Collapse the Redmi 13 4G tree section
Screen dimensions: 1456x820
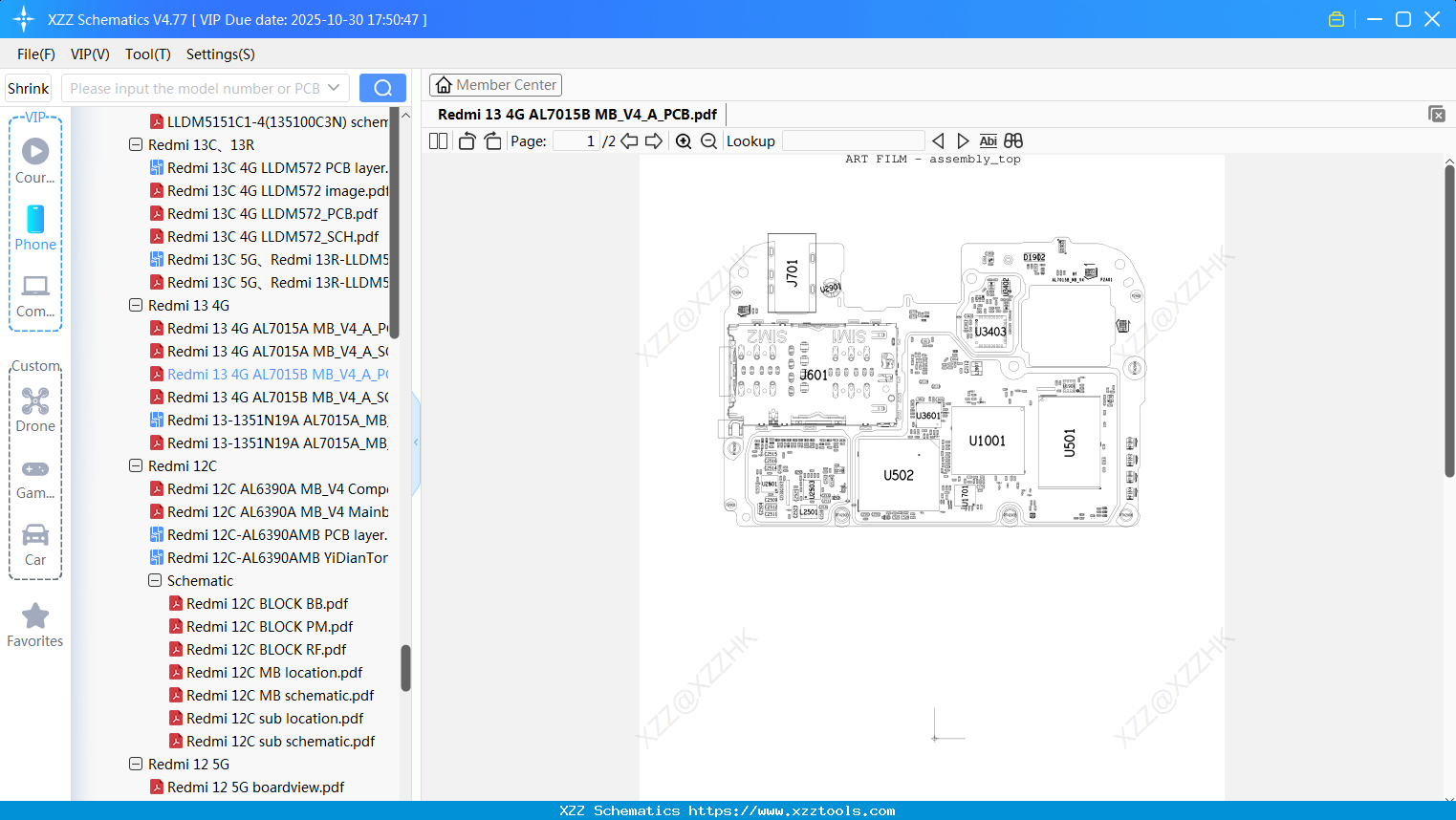click(136, 305)
